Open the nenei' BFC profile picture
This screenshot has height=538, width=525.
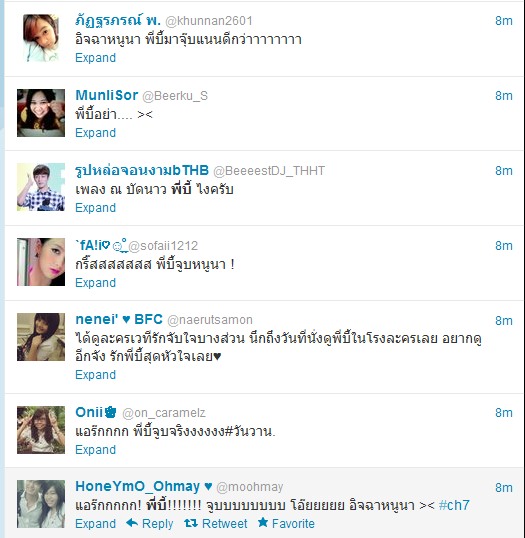(41, 337)
